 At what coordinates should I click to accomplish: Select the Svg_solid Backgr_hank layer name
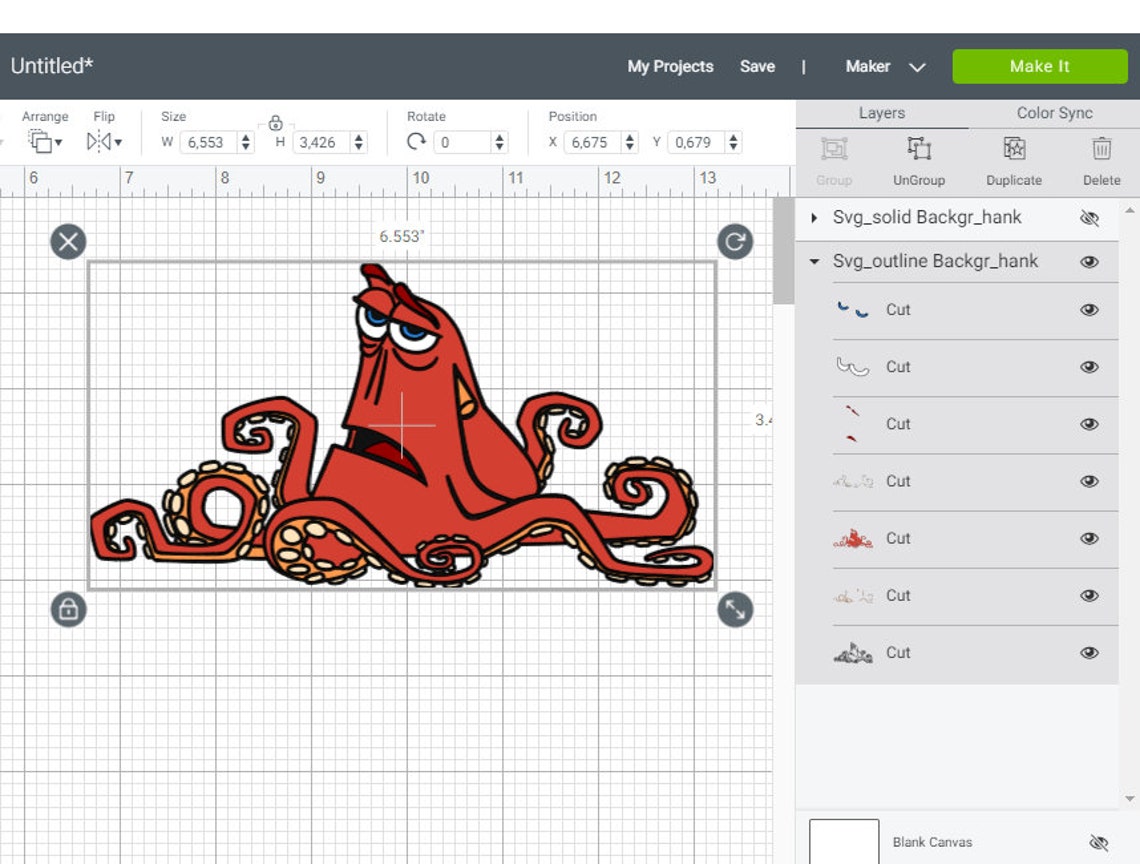927,217
